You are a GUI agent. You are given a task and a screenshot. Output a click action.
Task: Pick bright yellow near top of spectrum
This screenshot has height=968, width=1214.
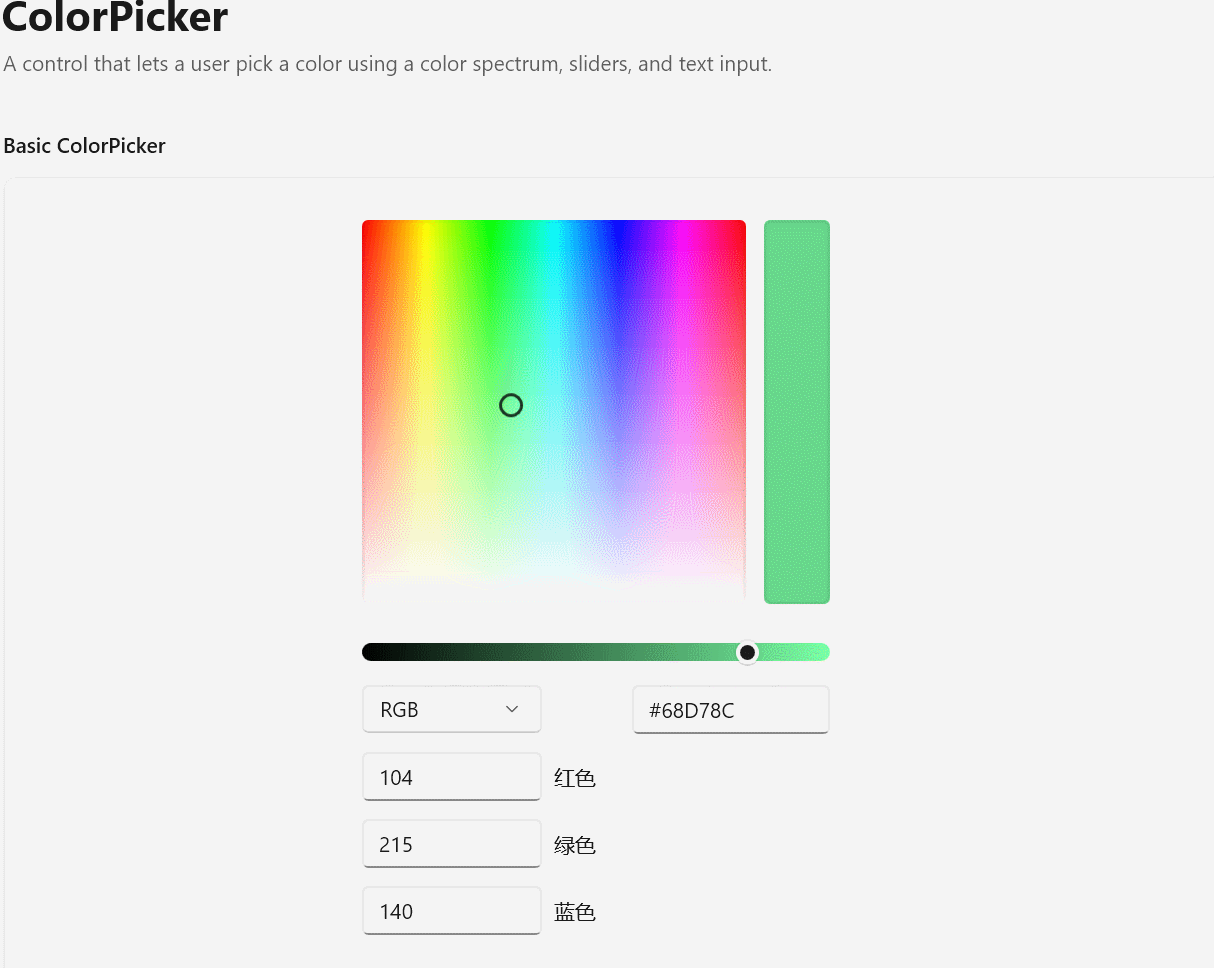pyautogui.click(x=426, y=230)
